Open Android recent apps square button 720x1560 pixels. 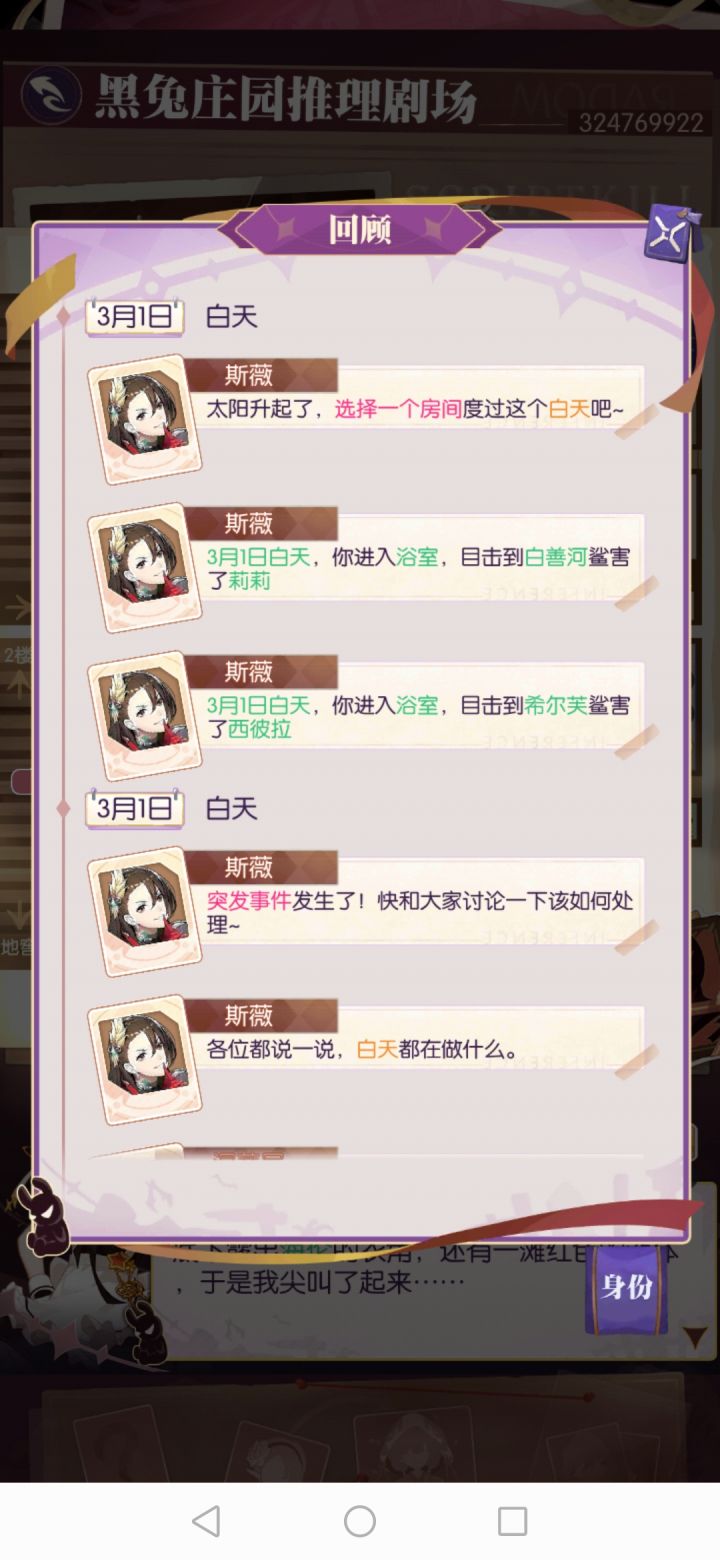point(512,1521)
